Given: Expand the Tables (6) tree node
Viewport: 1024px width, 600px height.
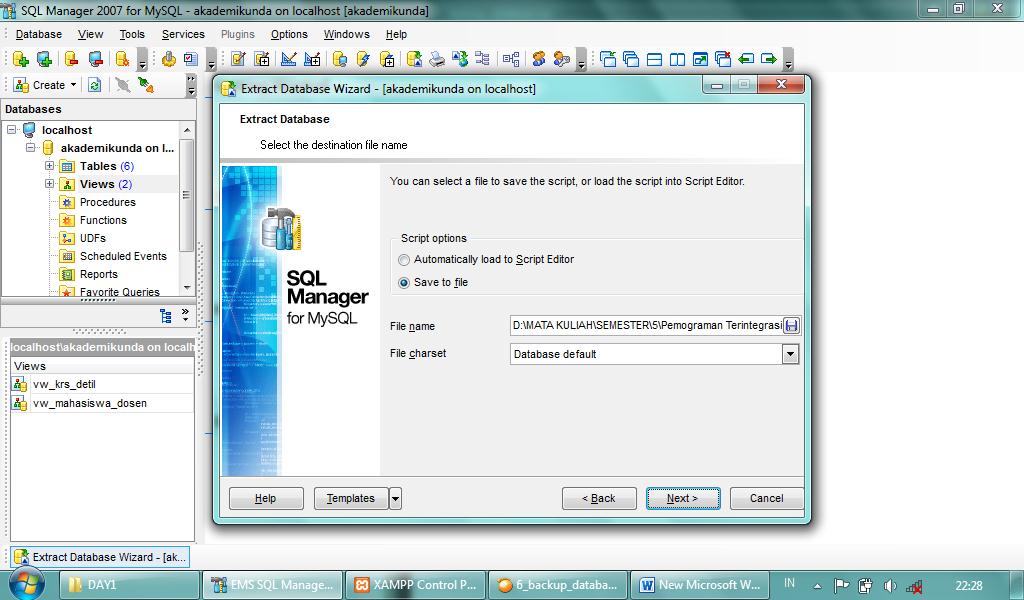Looking at the screenshot, I should (50, 166).
